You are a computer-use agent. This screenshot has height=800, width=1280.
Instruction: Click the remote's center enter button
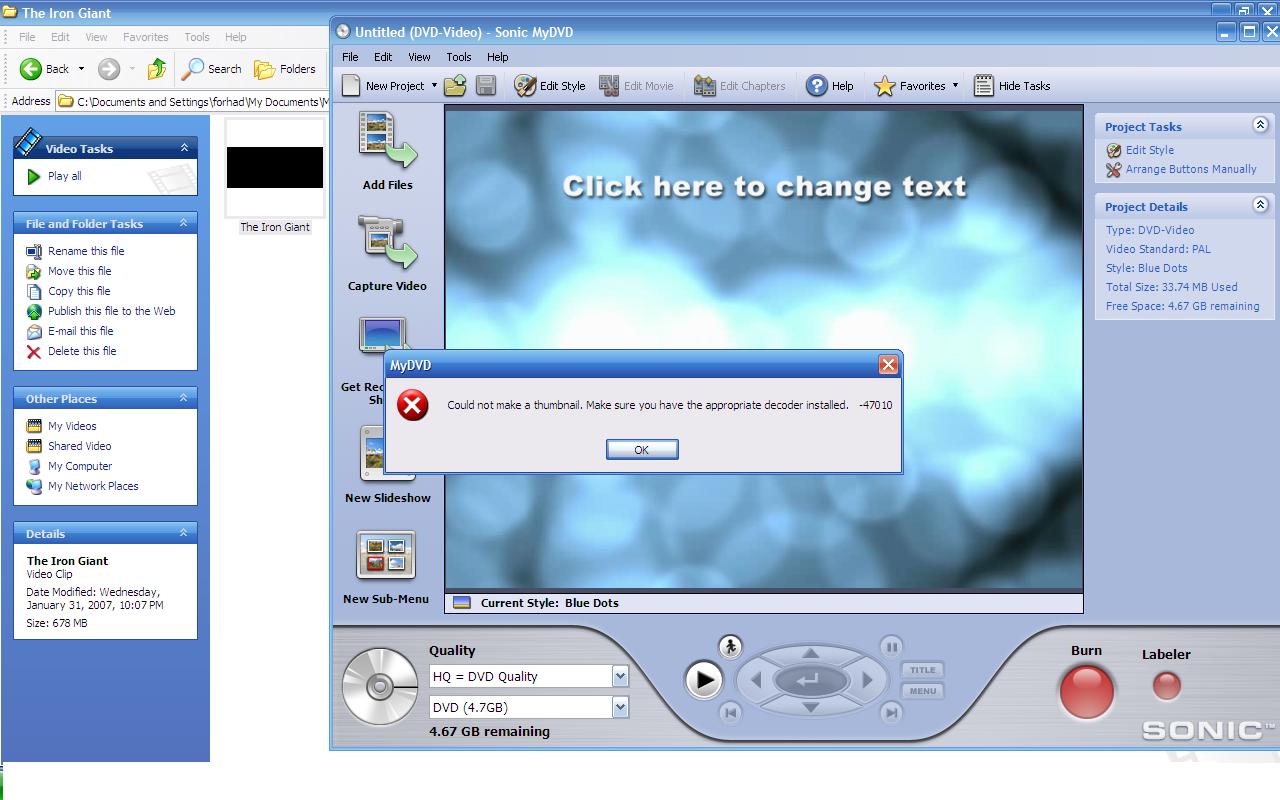(x=810, y=681)
